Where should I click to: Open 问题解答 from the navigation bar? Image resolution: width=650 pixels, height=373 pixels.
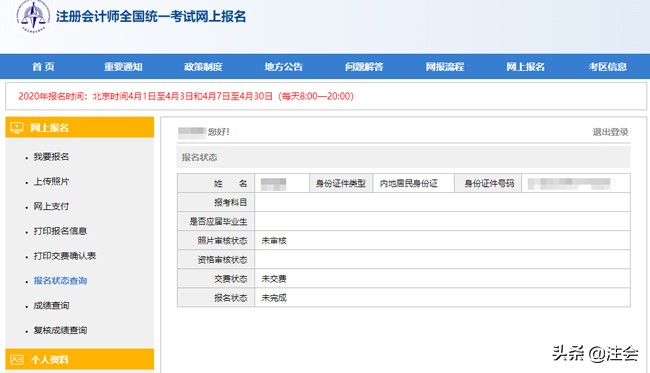[364, 67]
